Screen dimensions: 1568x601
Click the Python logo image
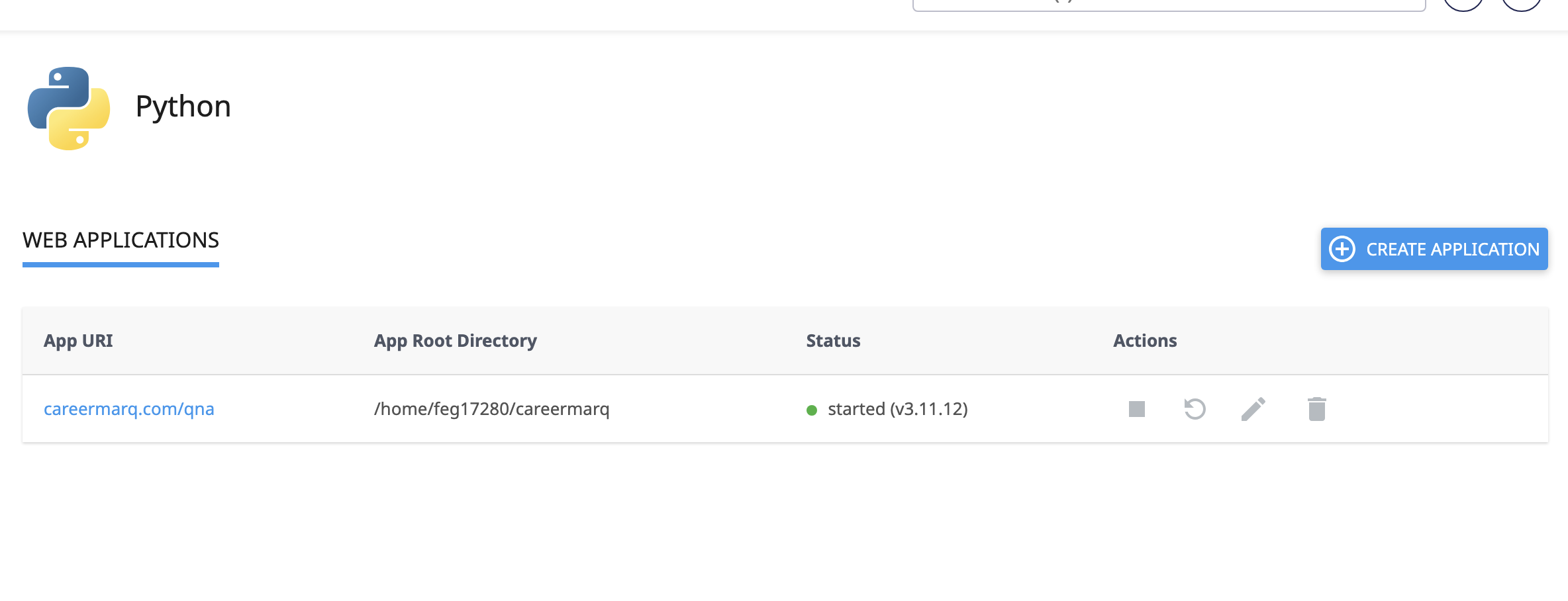[x=69, y=108]
